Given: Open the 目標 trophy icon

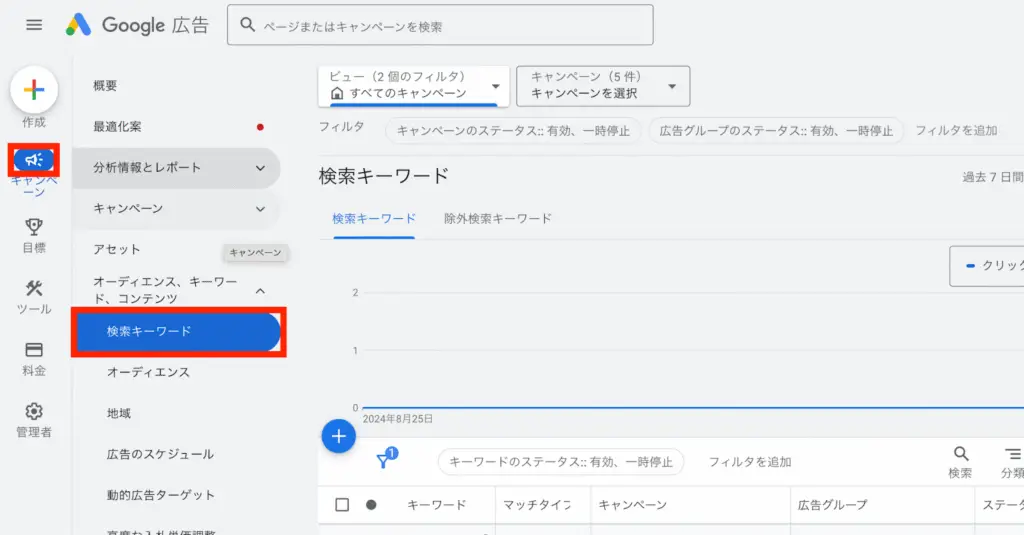Looking at the screenshot, I should point(34,227).
